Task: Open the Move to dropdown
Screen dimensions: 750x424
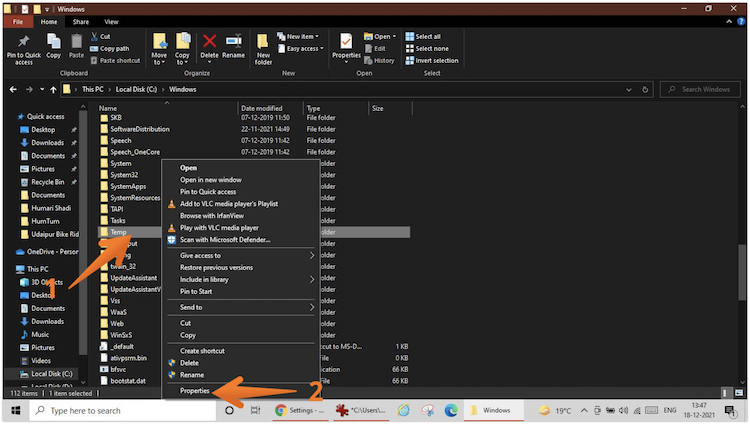Action: [161, 47]
